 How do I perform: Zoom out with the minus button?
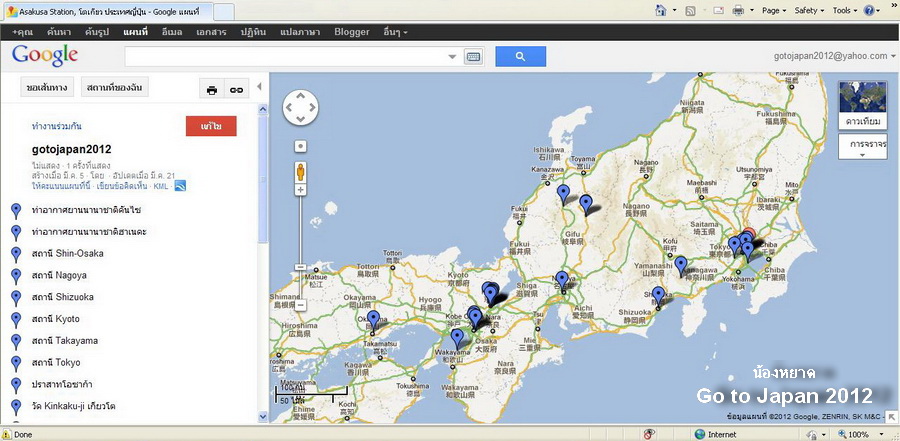tap(300, 305)
